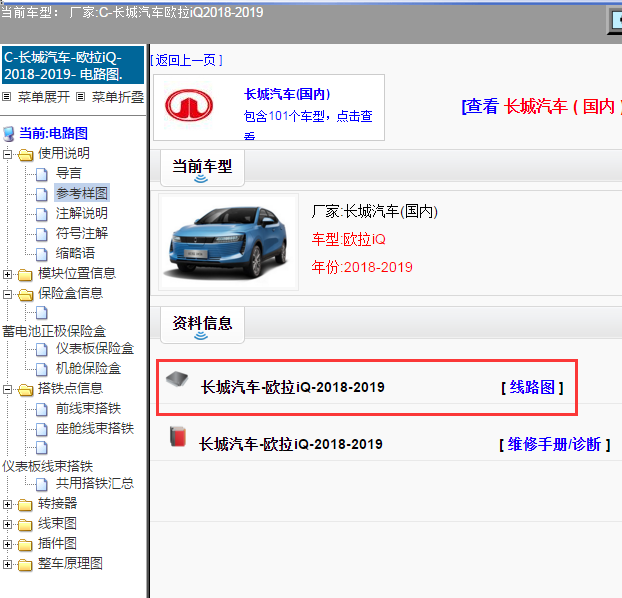Click the 当前:电路图 root label
The image size is (622, 598).
54,133
